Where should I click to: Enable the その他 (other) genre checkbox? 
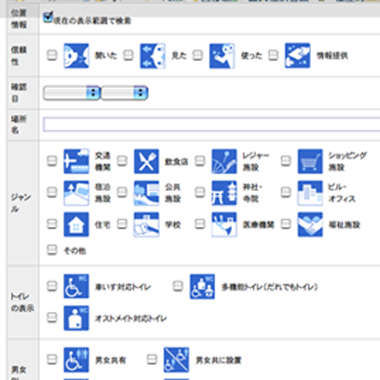coord(52,250)
